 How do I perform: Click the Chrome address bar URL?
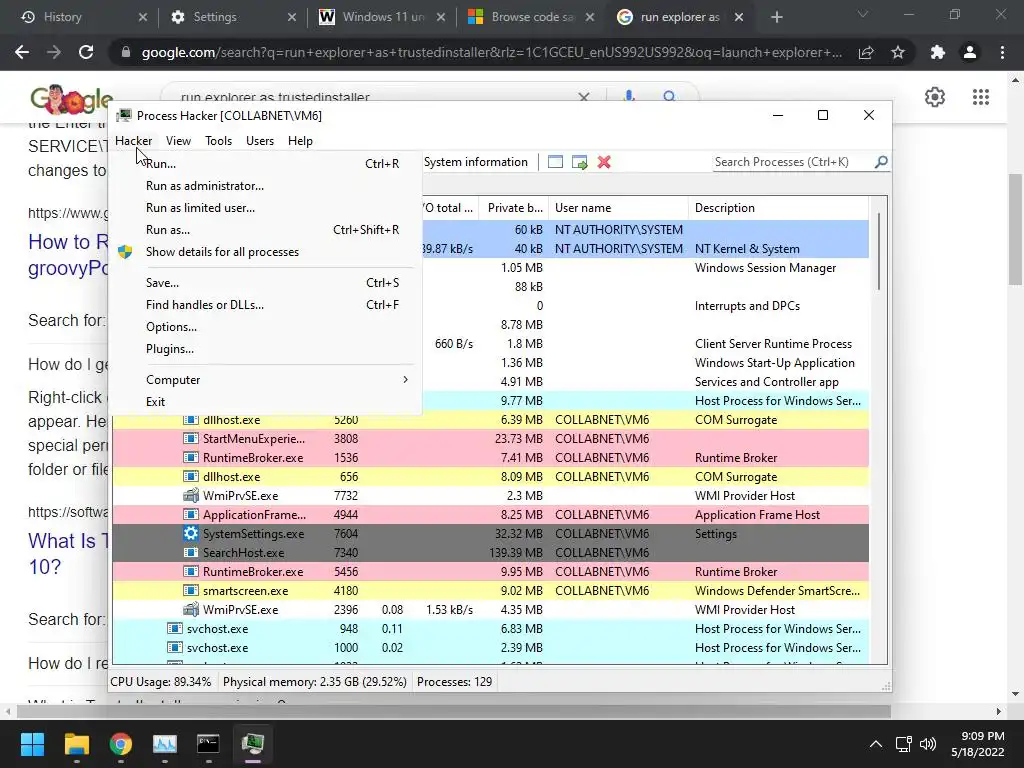point(492,52)
